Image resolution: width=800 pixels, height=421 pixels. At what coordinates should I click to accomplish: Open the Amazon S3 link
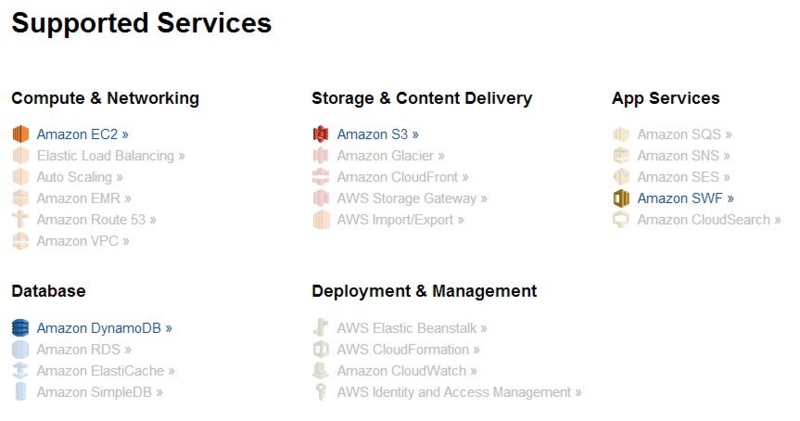pyautogui.click(x=377, y=134)
